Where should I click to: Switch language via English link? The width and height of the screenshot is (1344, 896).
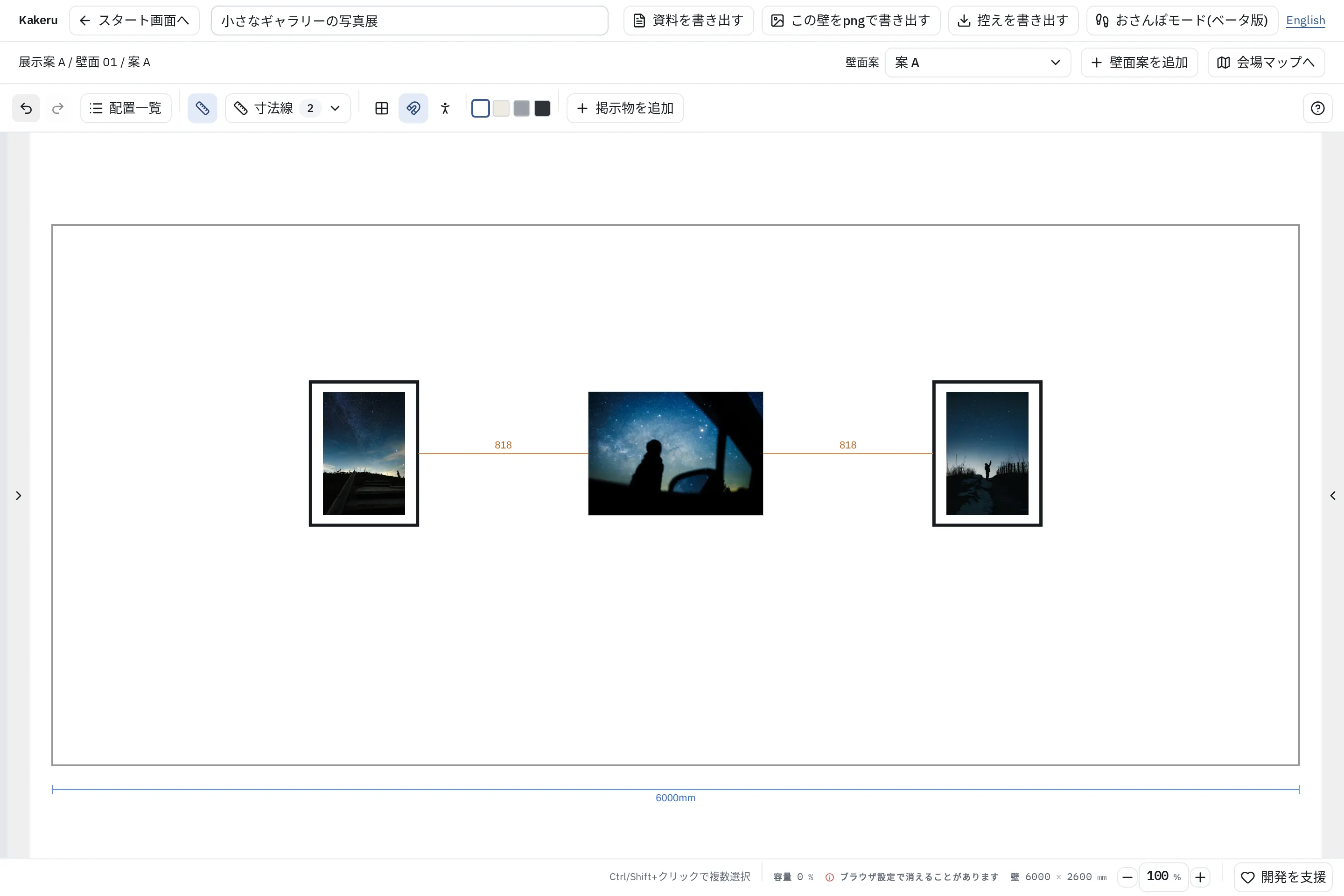tap(1305, 21)
